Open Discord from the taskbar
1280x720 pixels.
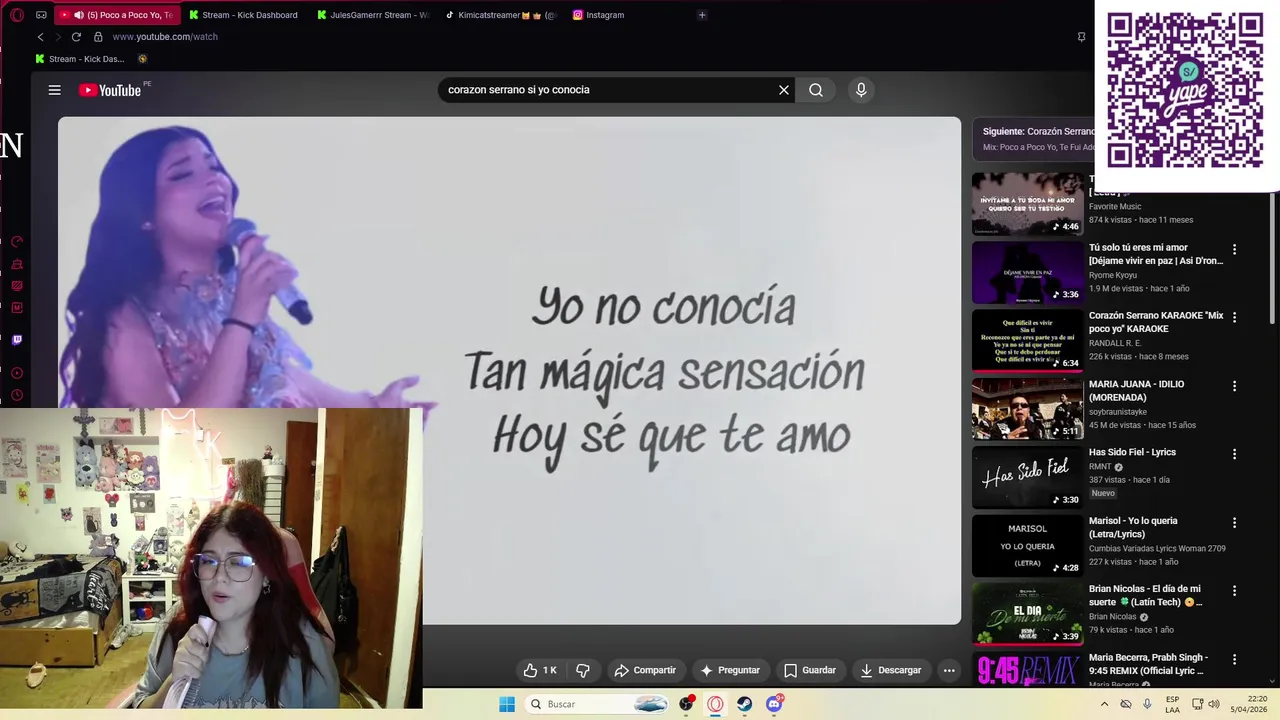tap(774, 704)
